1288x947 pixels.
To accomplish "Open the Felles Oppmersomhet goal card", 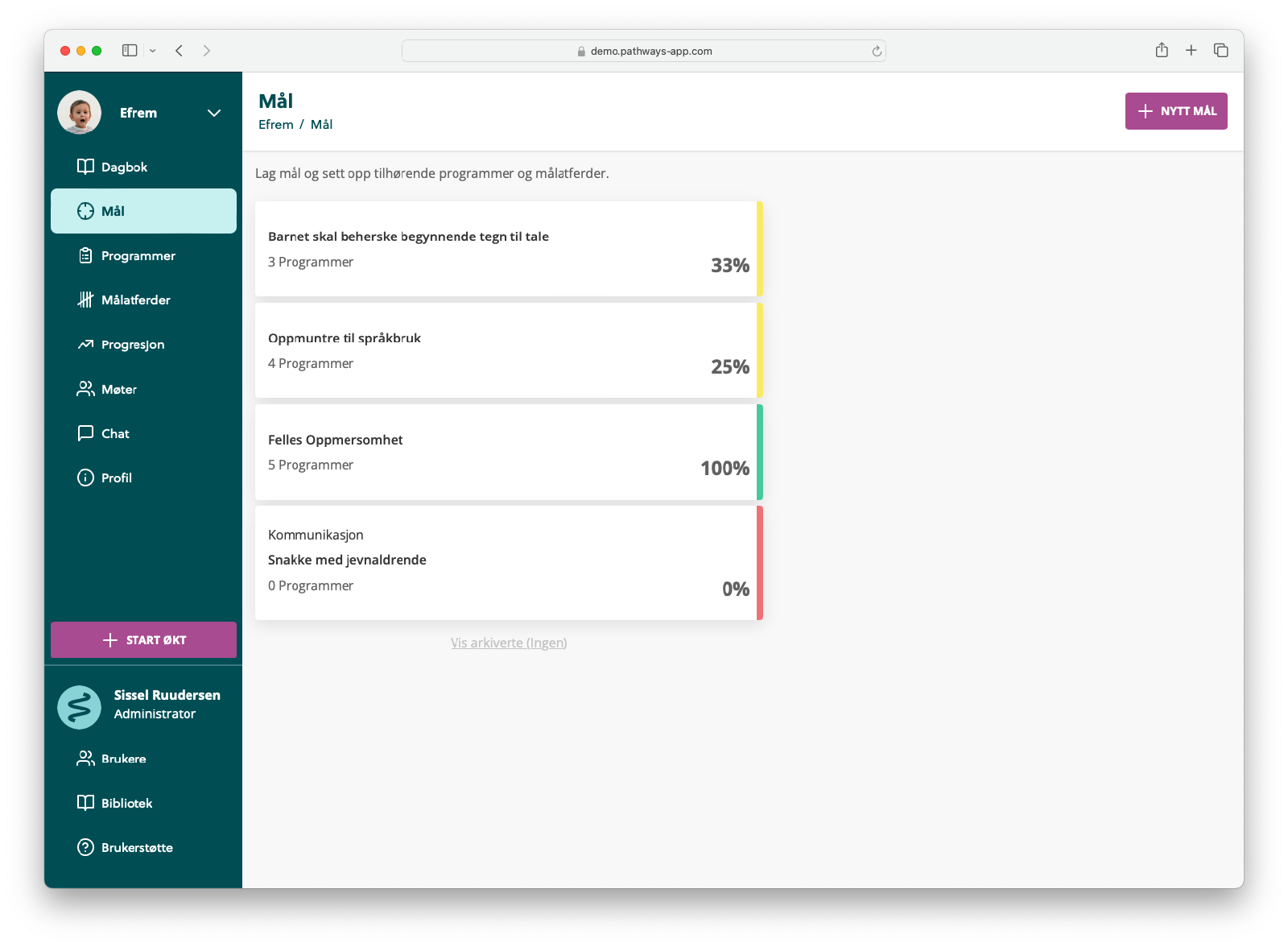I will coord(509,452).
